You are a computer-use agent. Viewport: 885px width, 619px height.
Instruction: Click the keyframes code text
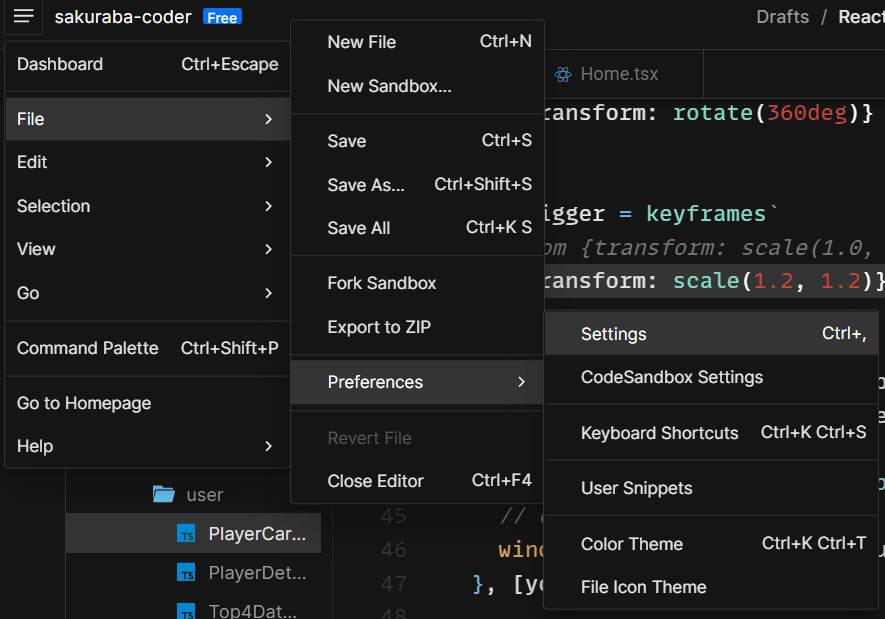click(x=706, y=213)
